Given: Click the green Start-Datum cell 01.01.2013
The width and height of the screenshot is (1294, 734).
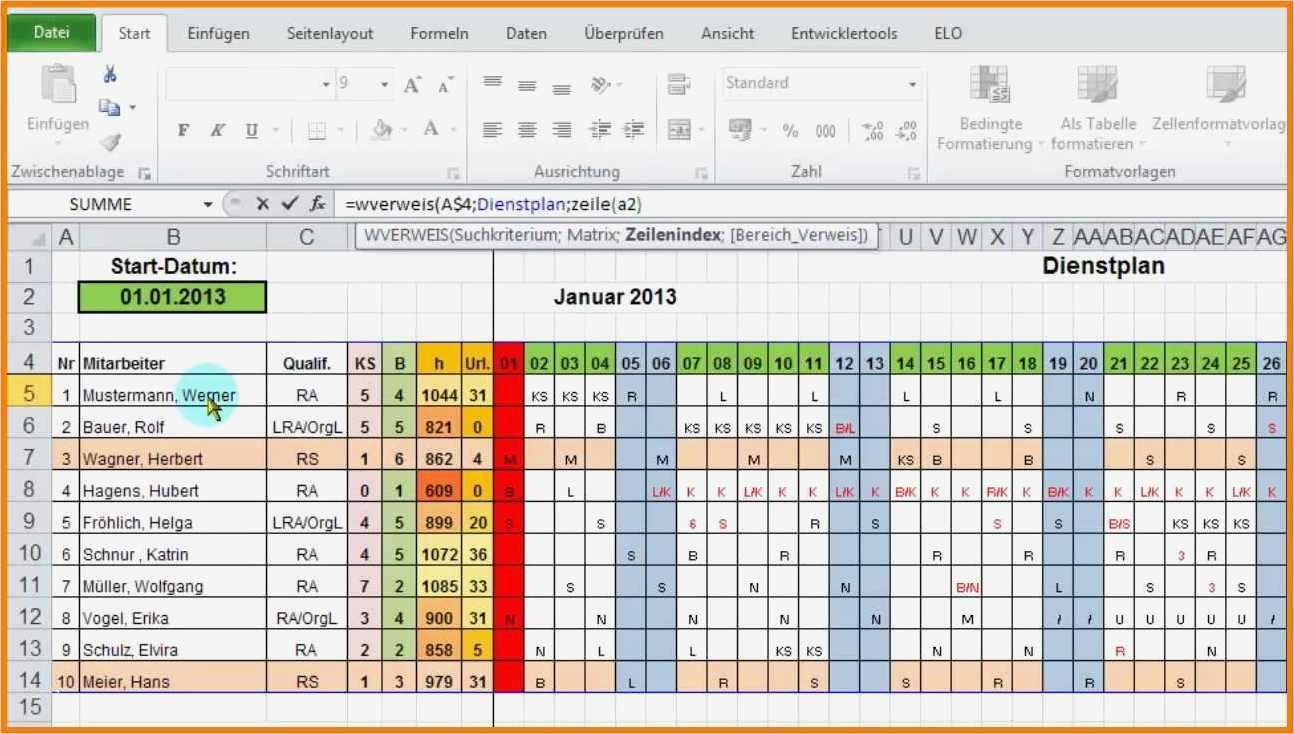Looking at the screenshot, I should 171,296.
